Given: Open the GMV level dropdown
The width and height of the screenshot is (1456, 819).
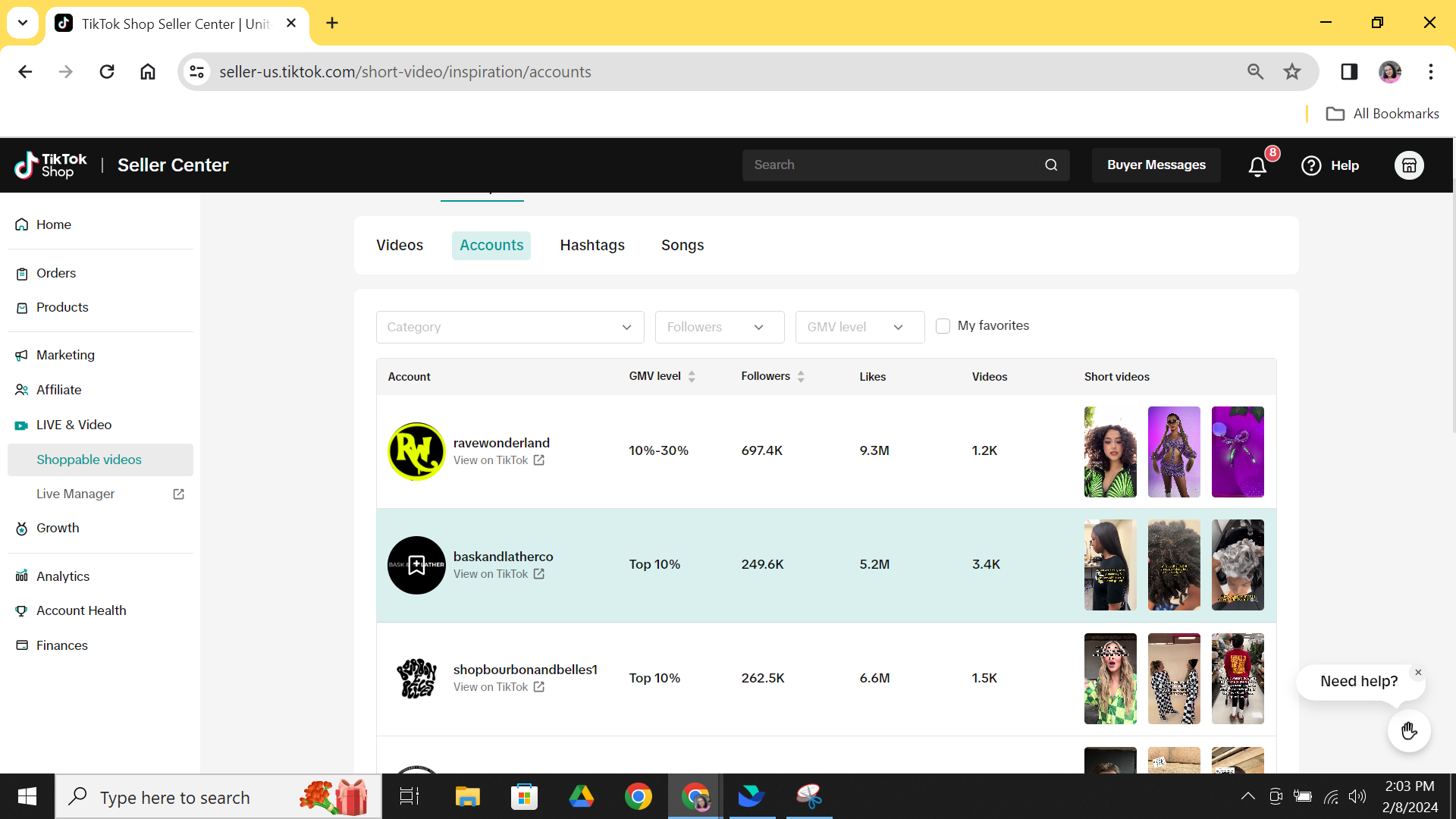Looking at the screenshot, I should (859, 327).
